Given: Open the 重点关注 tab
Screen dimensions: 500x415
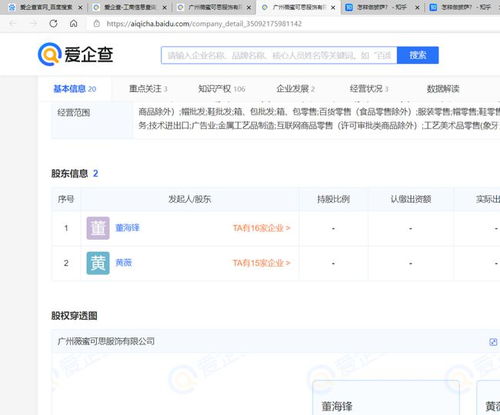Looking at the screenshot, I should (x=148, y=89).
